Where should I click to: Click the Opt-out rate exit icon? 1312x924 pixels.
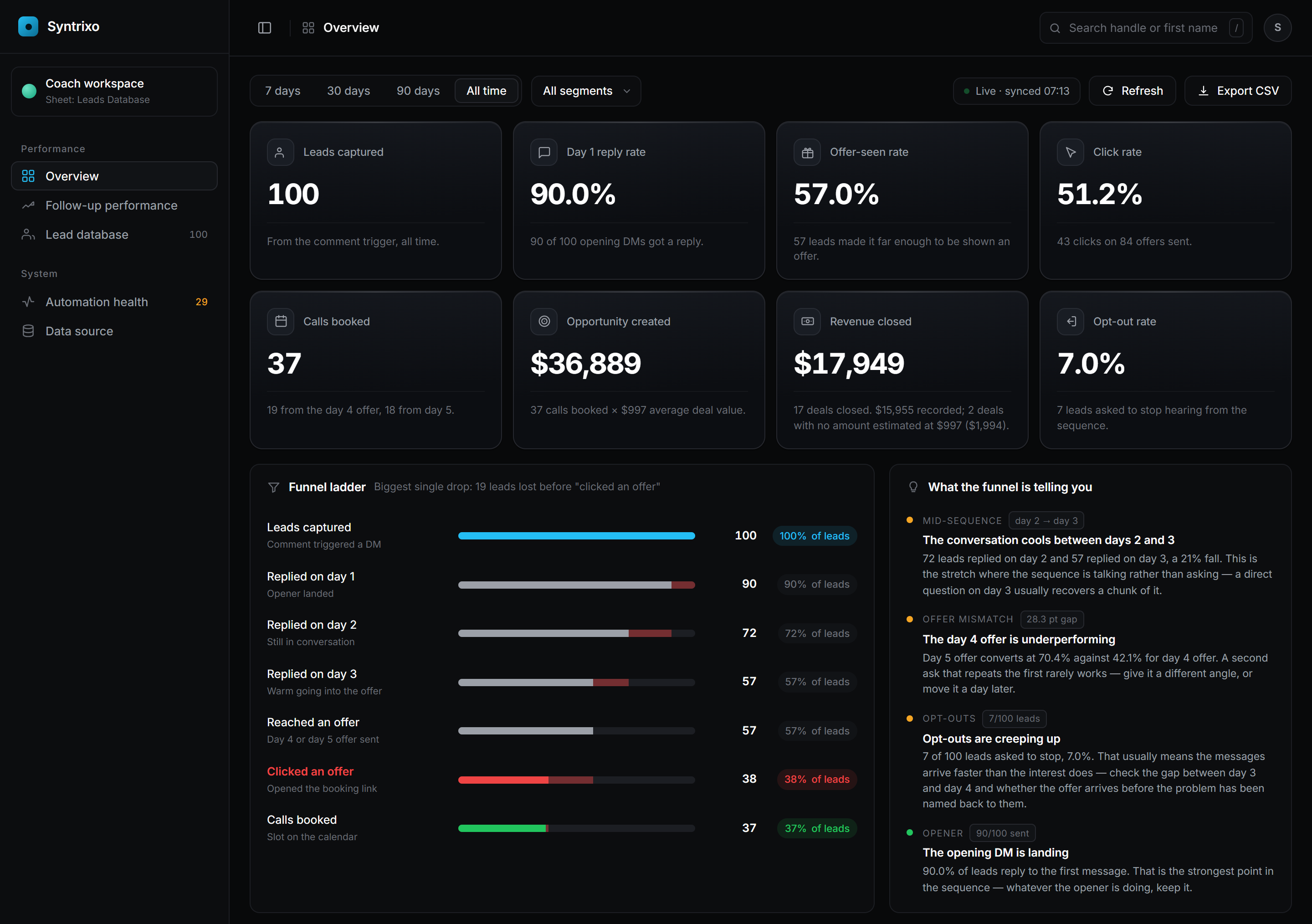pyautogui.click(x=1070, y=321)
